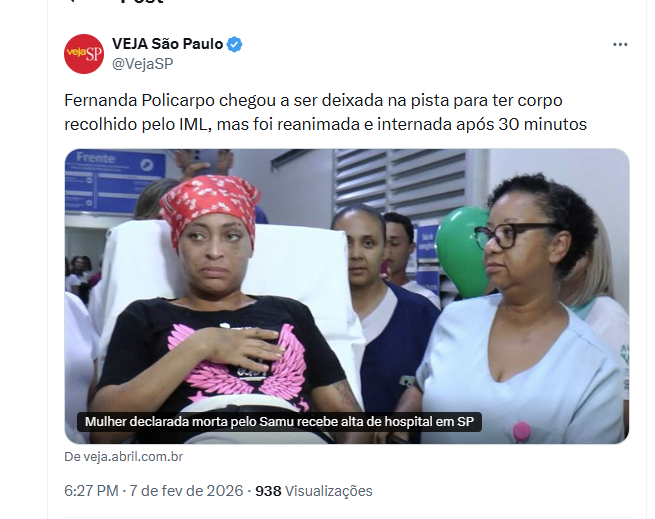Click the blue Frente sign in photo

click(x=115, y=182)
